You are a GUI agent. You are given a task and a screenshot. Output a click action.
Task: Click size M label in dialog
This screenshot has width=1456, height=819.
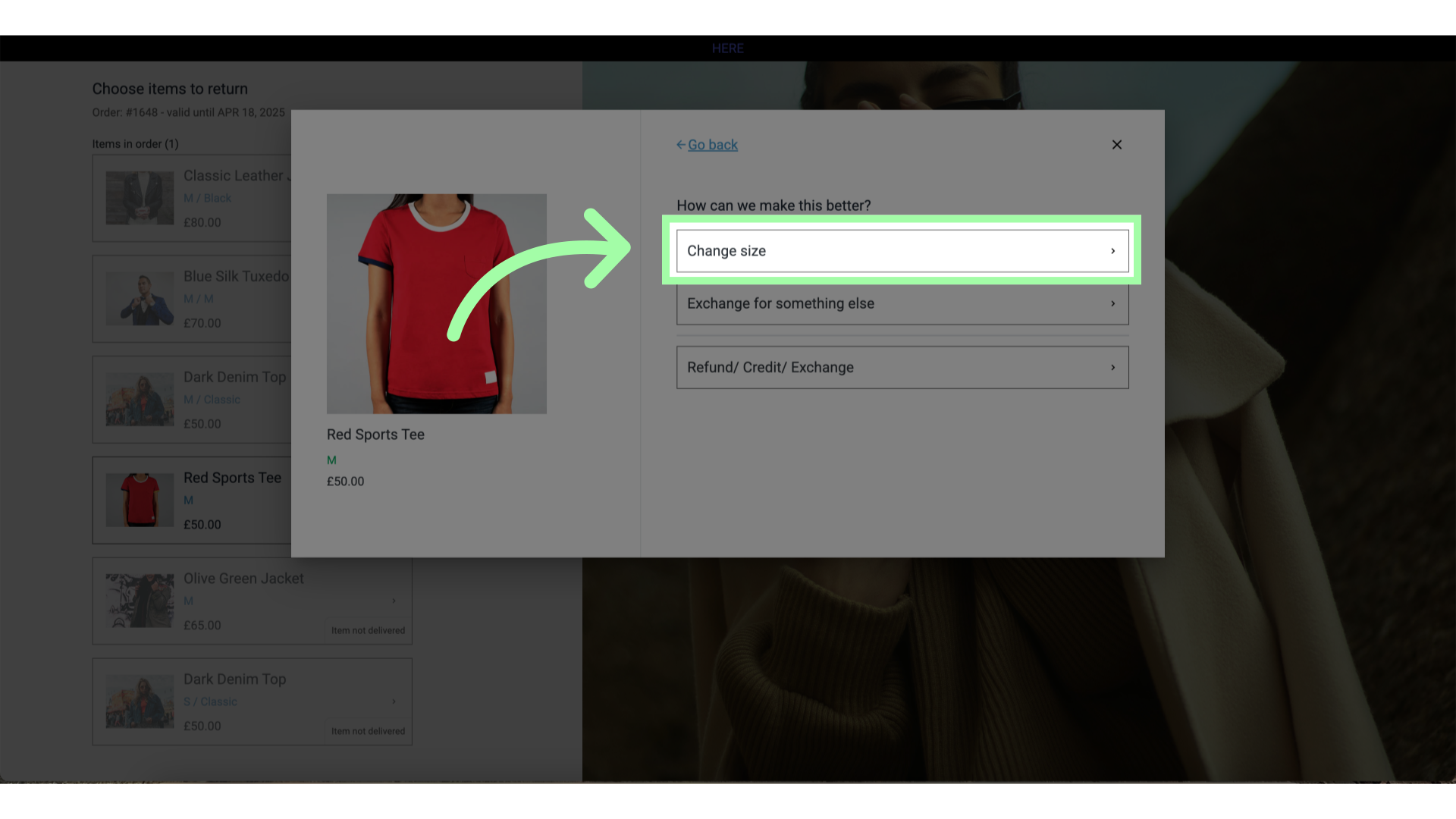pos(331,460)
